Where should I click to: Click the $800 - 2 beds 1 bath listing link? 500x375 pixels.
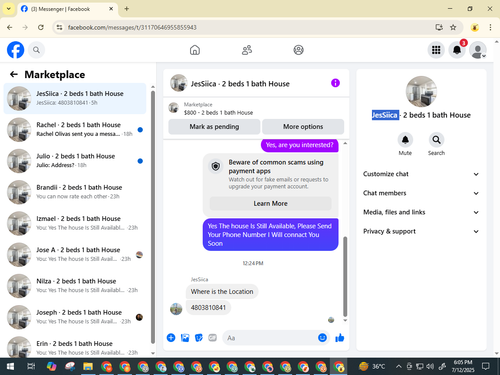[218, 113]
